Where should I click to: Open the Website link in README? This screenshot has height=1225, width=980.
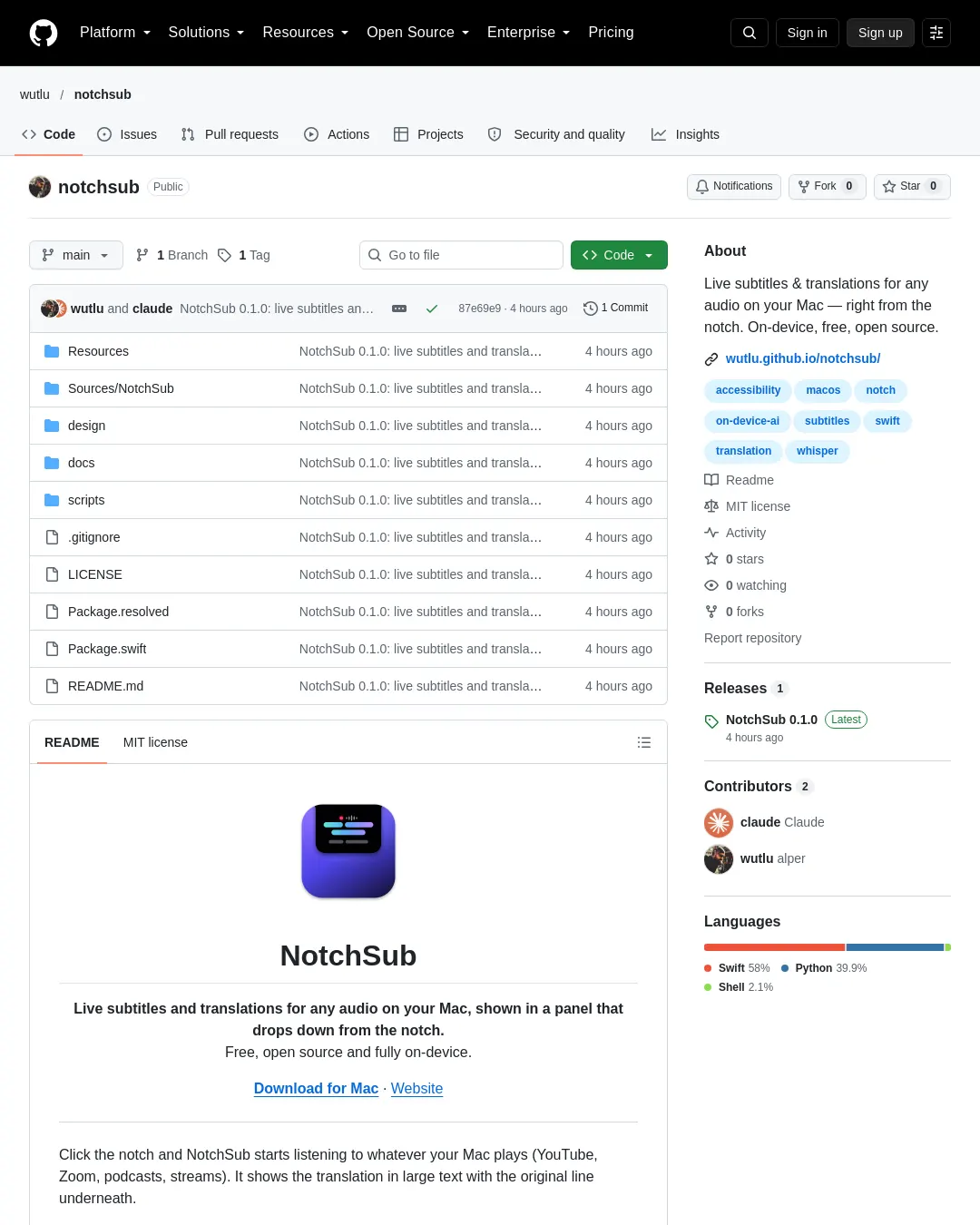(416, 1088)
